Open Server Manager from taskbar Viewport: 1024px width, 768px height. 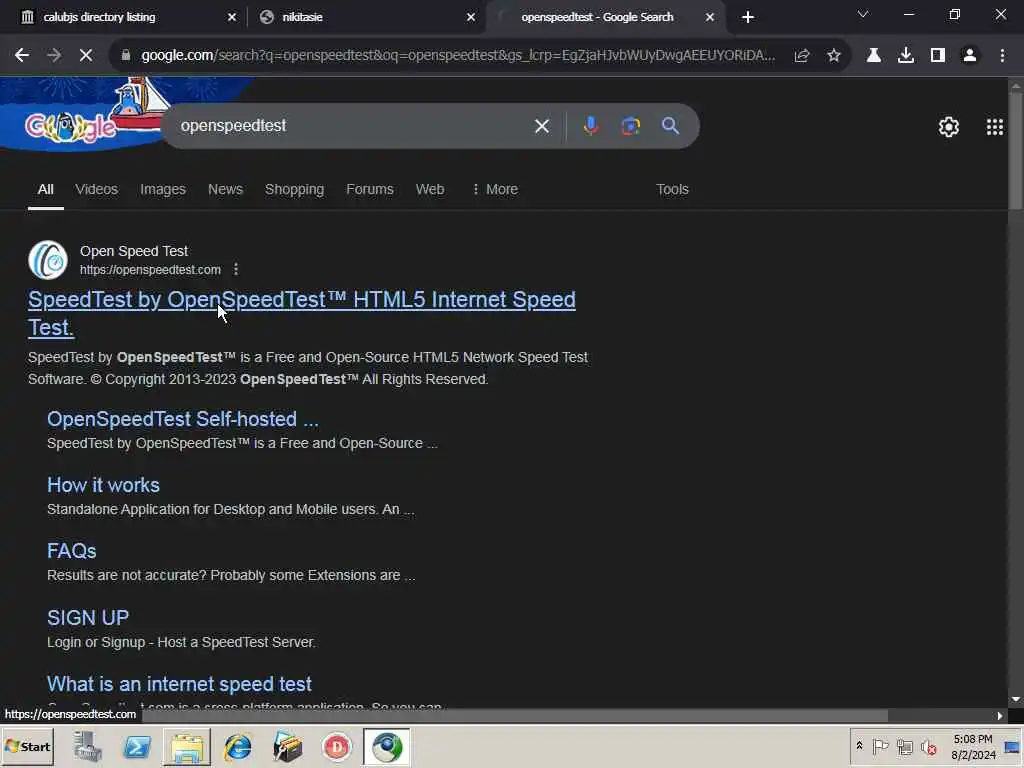pyautogui.click(x=87, y=746)
